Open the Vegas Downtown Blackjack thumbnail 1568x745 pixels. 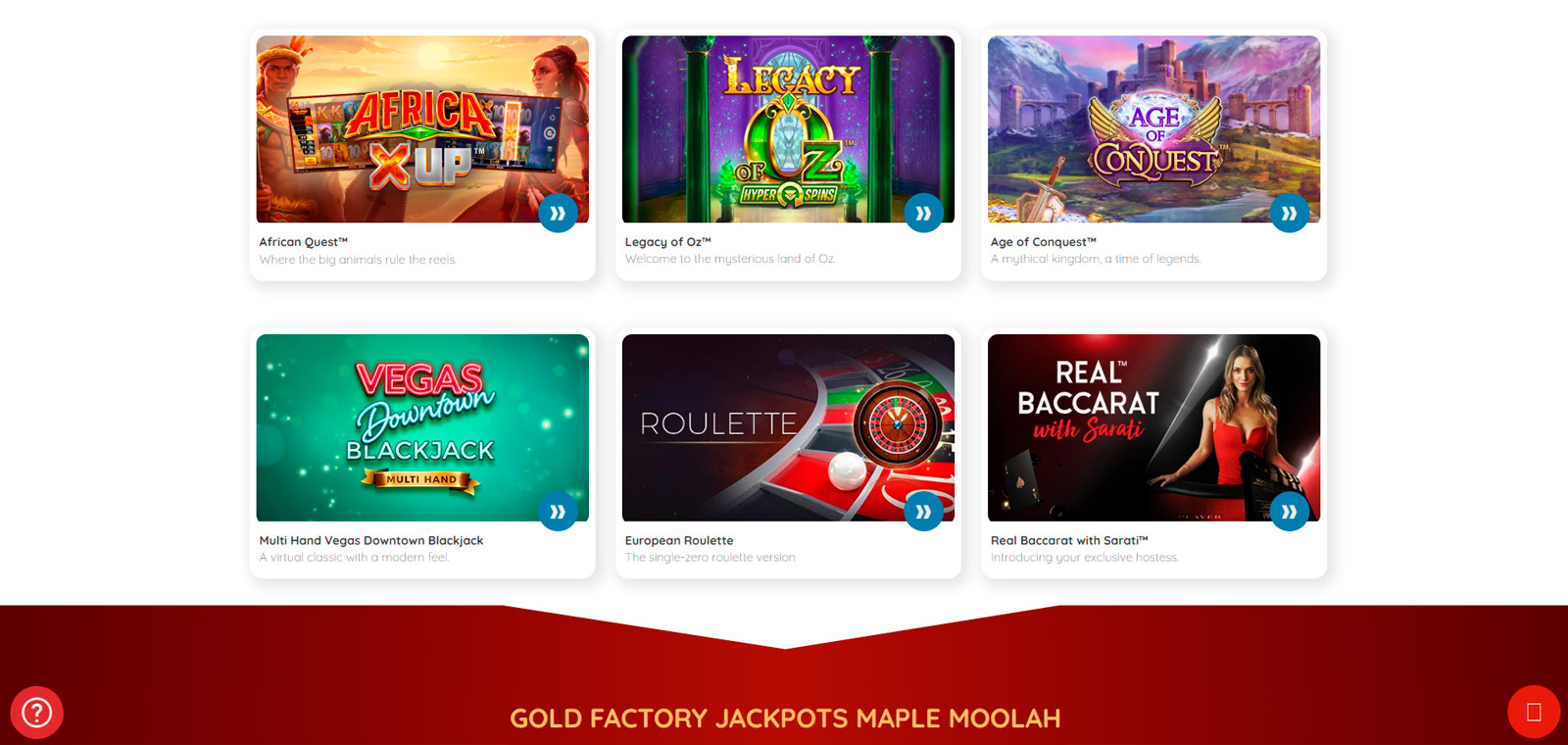point(422,427)
